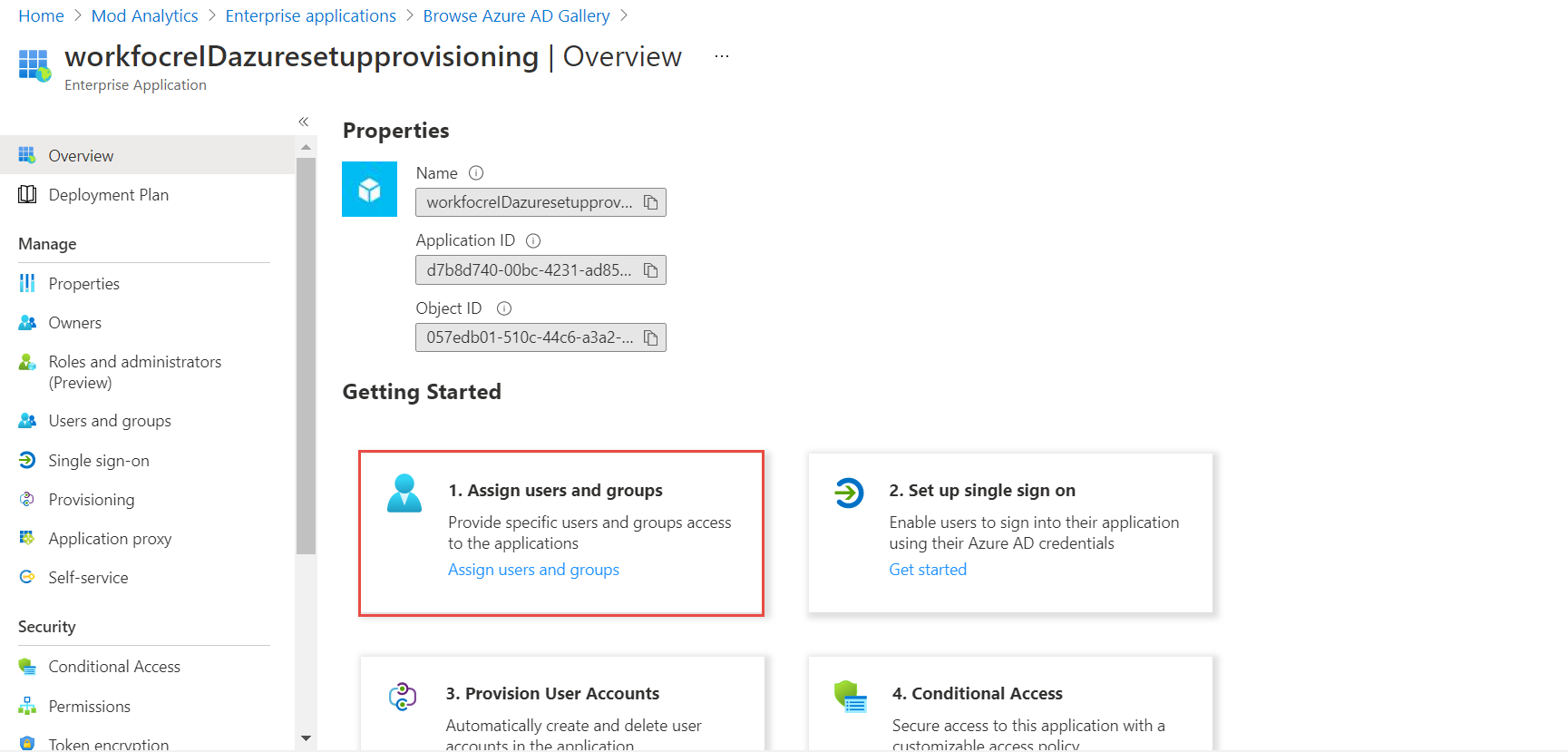This screenshot has width=1568, height=752.
Task: Click the Assign users and groups link
Action: coord(533,570)
